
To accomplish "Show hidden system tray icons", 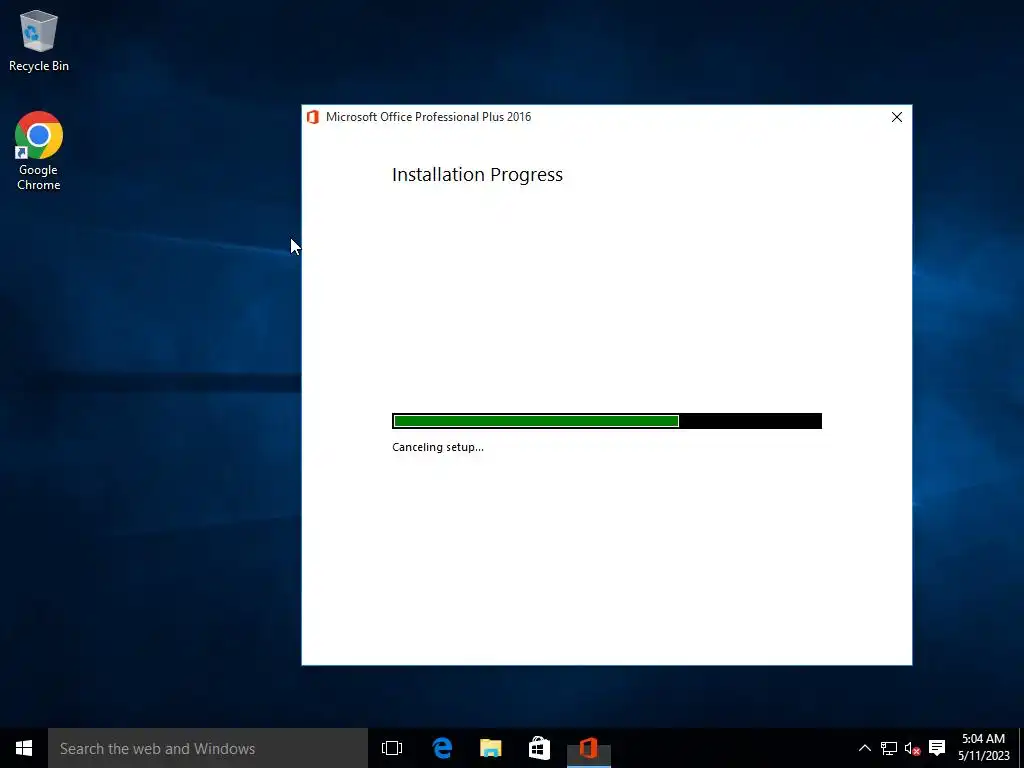I will click(x=864, y=748).
